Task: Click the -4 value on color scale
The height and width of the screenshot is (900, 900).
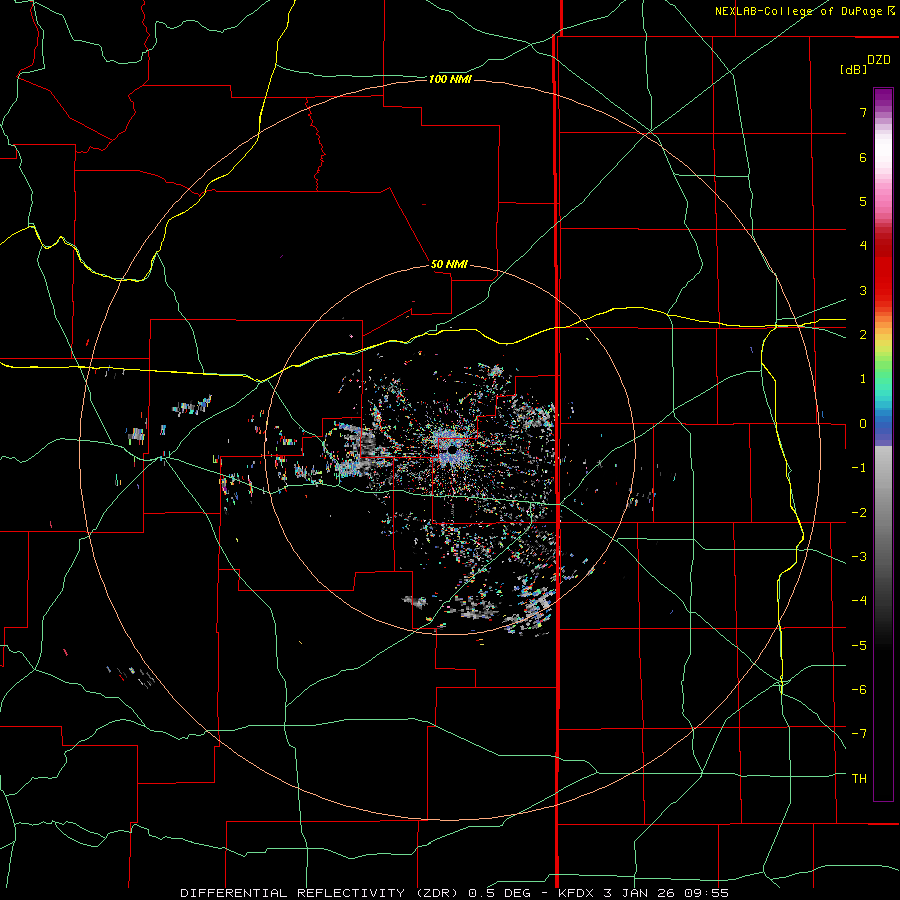Action: [x=859, y=601]
